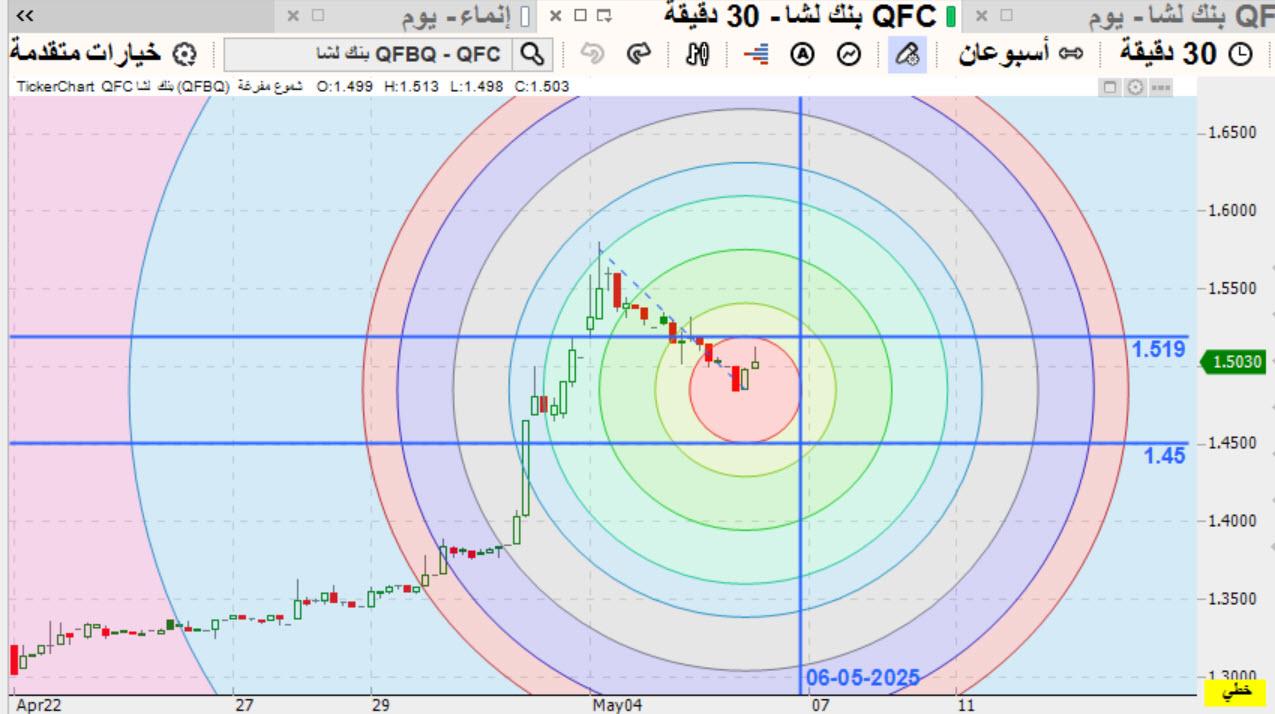Viewport: 1275px width, 714px height.
Task: Close the إنماء - يوم tab
Action: tap(292, 16)
